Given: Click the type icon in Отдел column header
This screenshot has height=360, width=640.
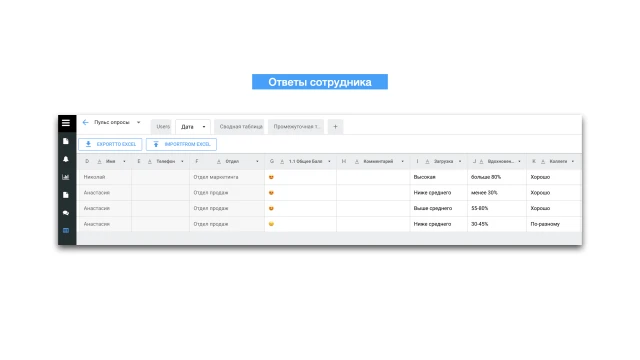Looking at the screenshot, I should point(219,162).
